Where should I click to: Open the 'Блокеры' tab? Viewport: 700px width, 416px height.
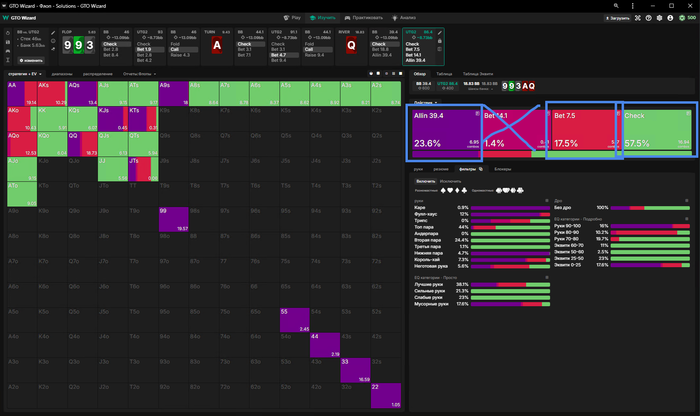pos(503,169)
